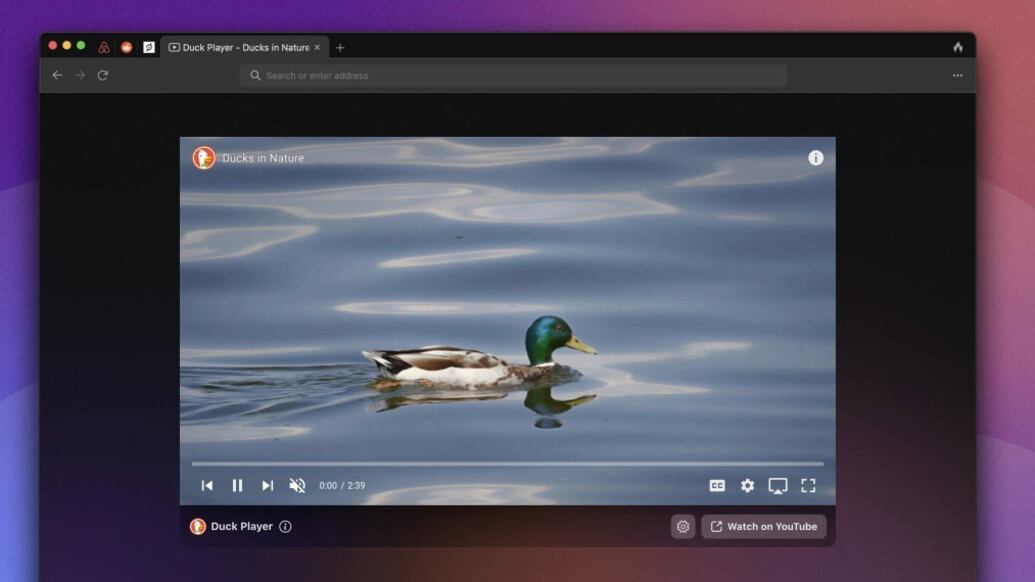Enter fullscreen video mode
Screen dimensions: 1035x582
808,486
